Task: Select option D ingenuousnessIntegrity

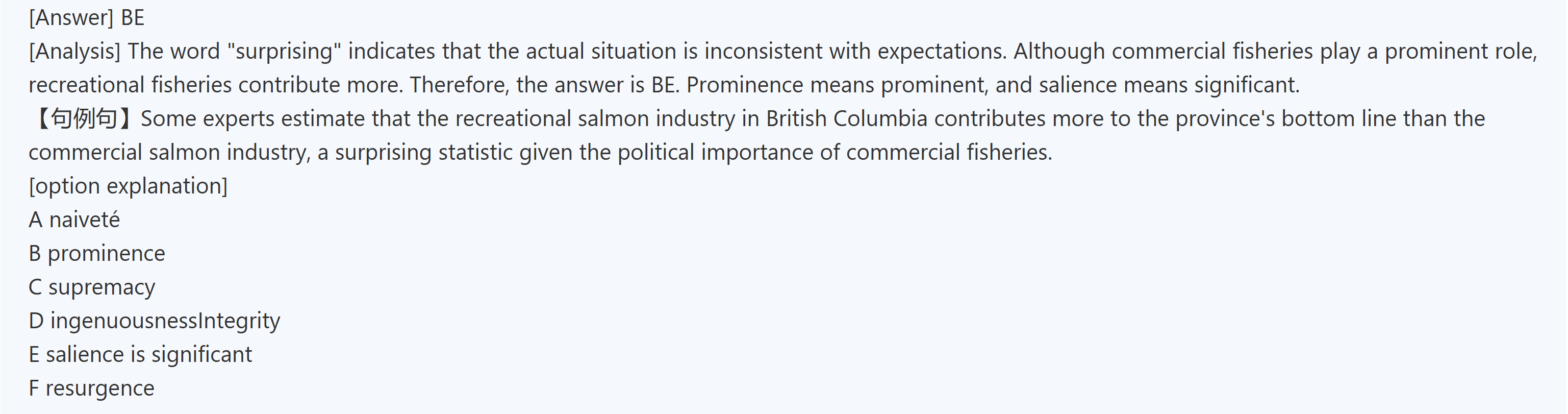Action: [x=155, y=321]
